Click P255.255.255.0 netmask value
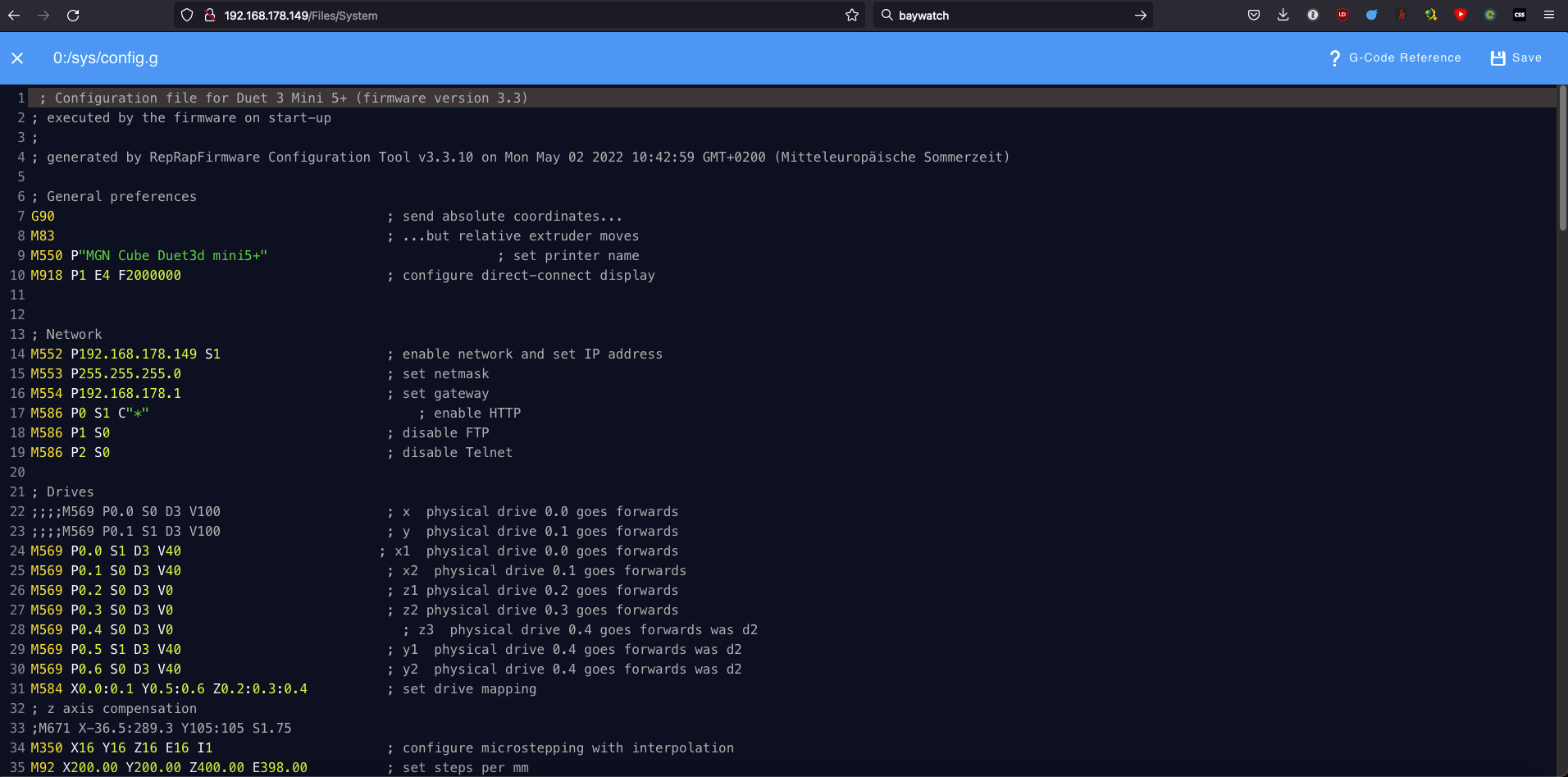Viewport: 1568px width, 777px height. tap(126, 374)
